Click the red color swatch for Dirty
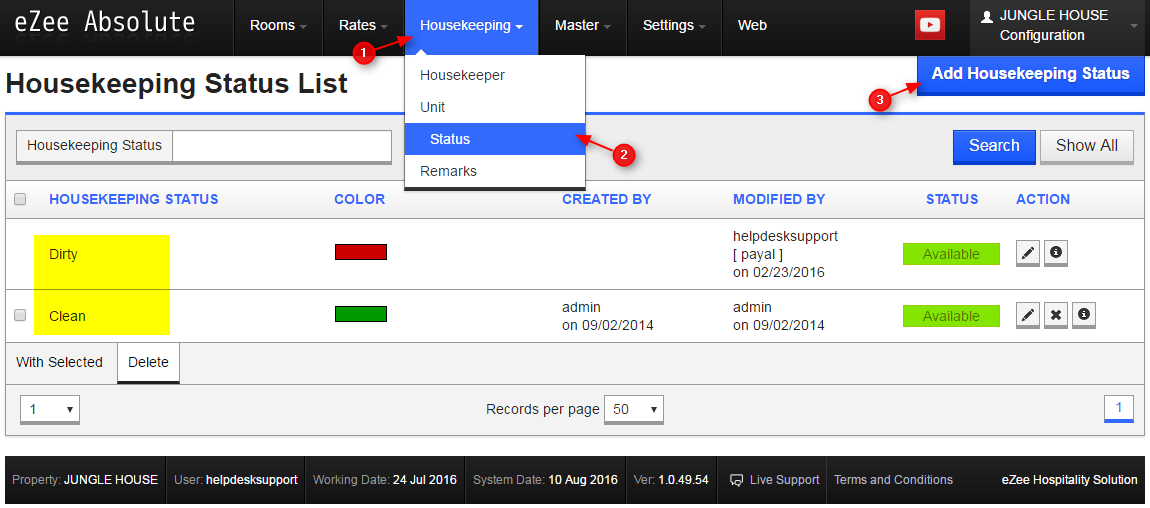1150x508 pixels. tap(361, 252)
